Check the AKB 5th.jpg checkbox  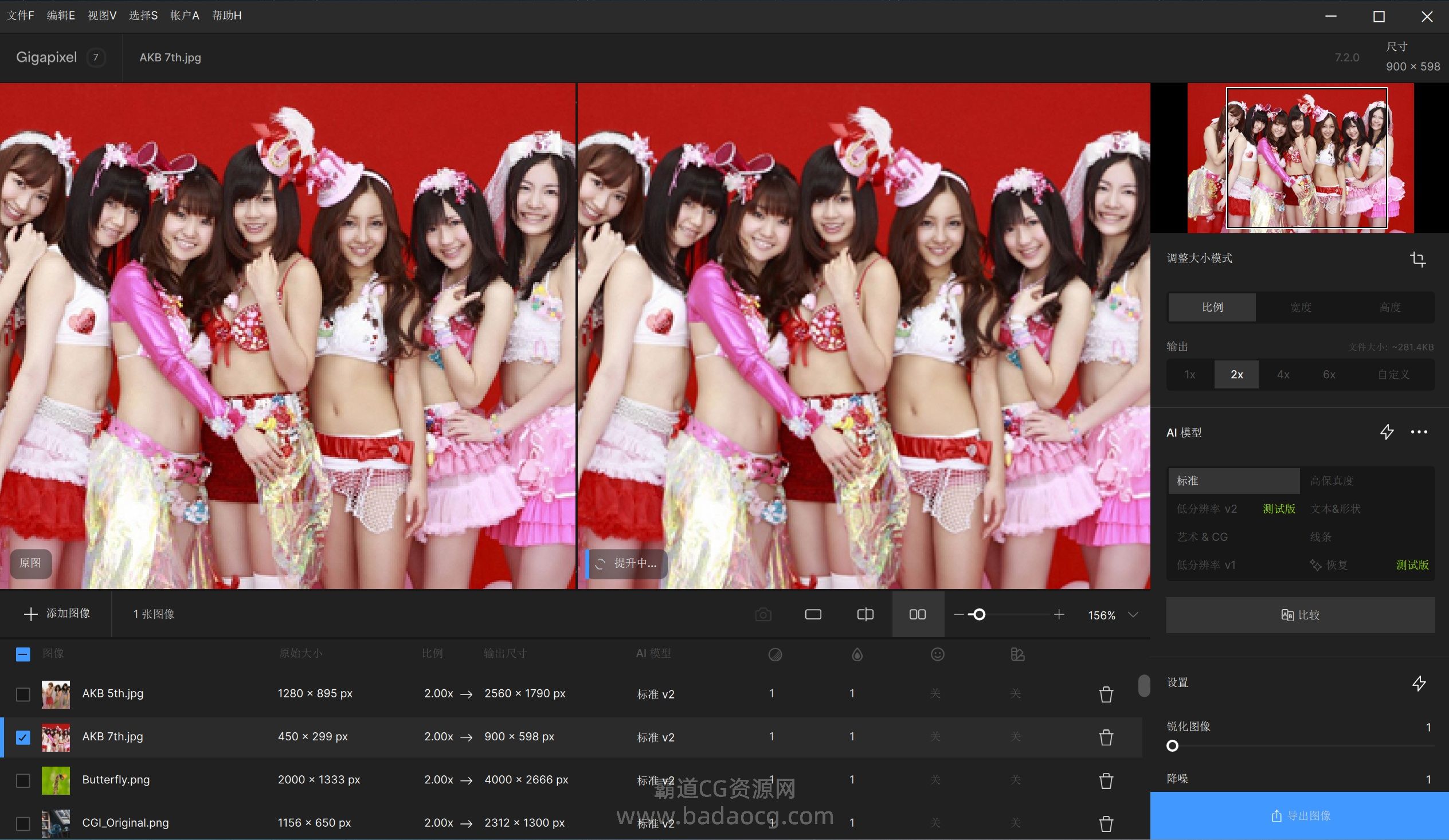(23, 694)
